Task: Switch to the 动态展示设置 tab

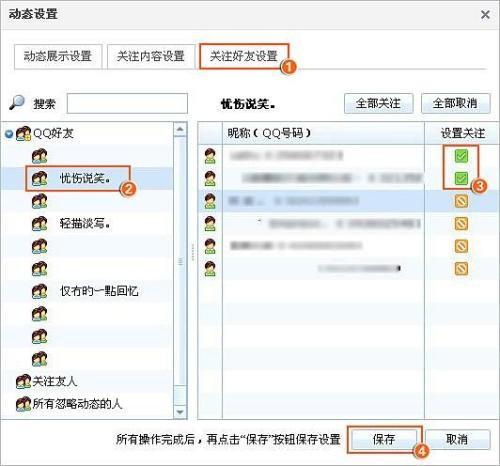Action: click(x=58, y=56)
